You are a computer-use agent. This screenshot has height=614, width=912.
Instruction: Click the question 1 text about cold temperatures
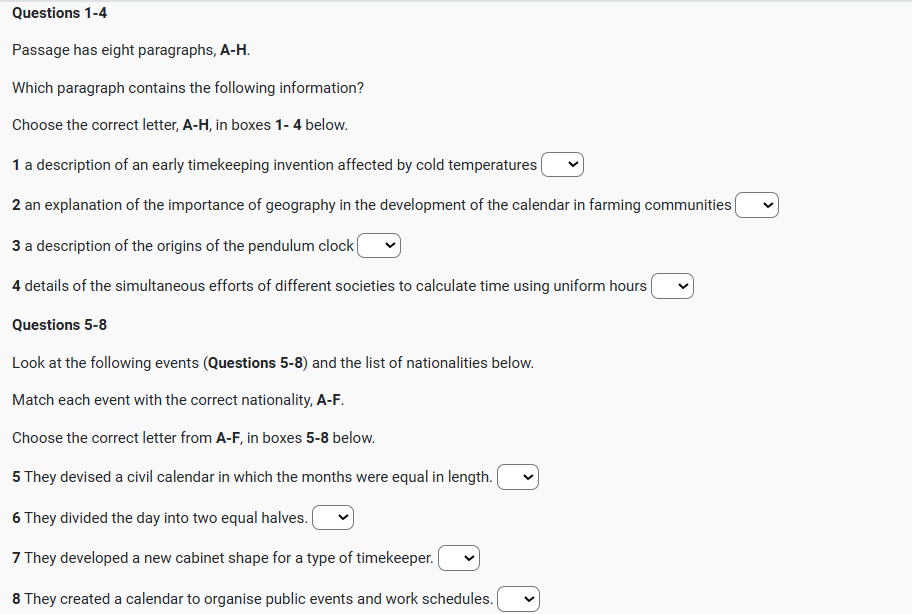point(275,164)
